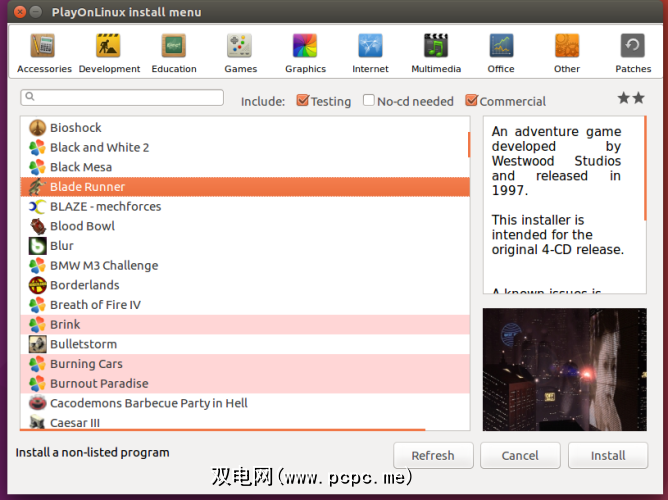Click the Blur game icon
This screenshot has height=500, width=668.
(37, 246)
